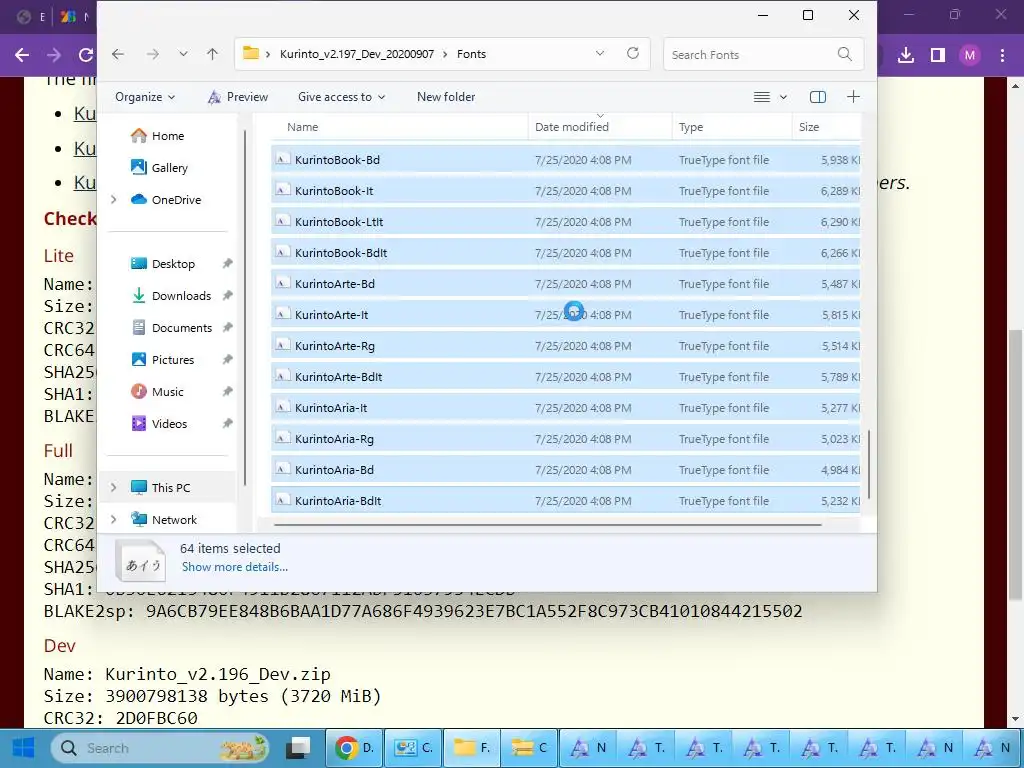
Task: Select the KurintoArte-Bd font file
Action: coord(566,284)
